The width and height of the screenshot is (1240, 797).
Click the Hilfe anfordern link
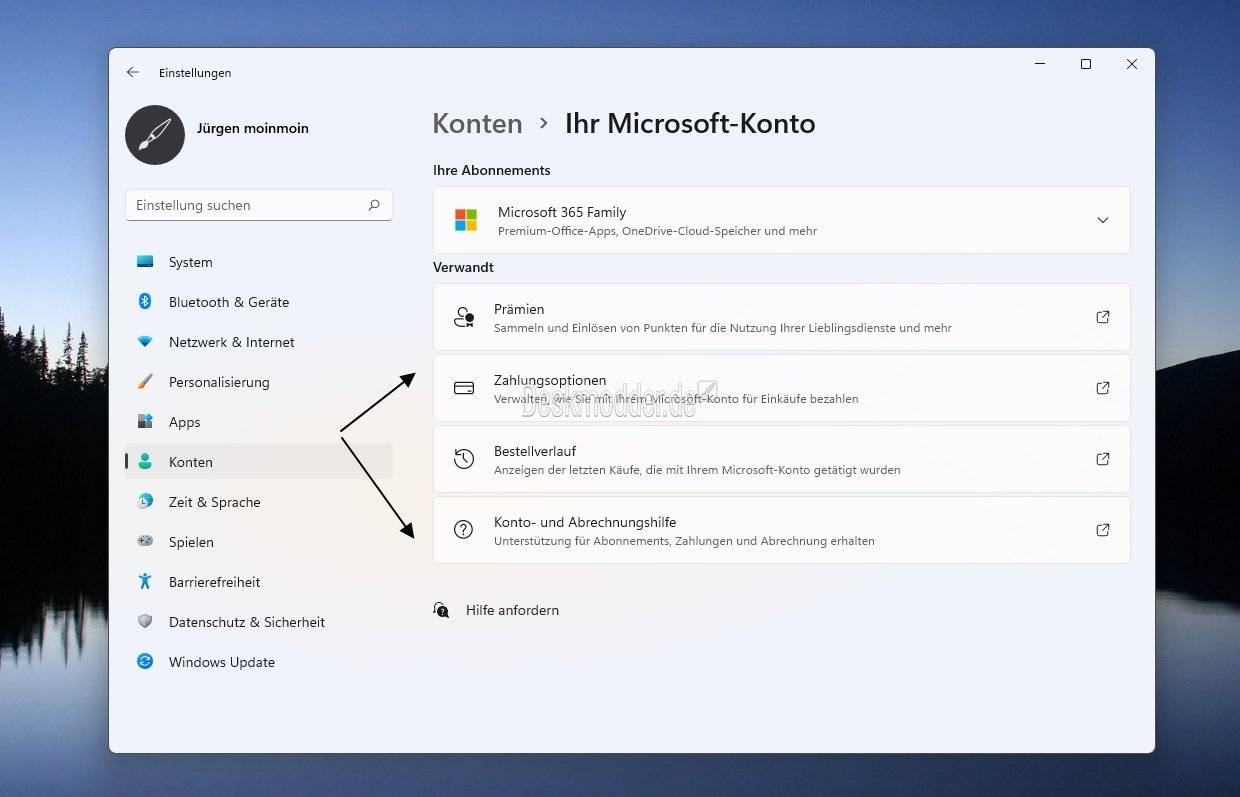pyautogui.click(x=511, y=610)
